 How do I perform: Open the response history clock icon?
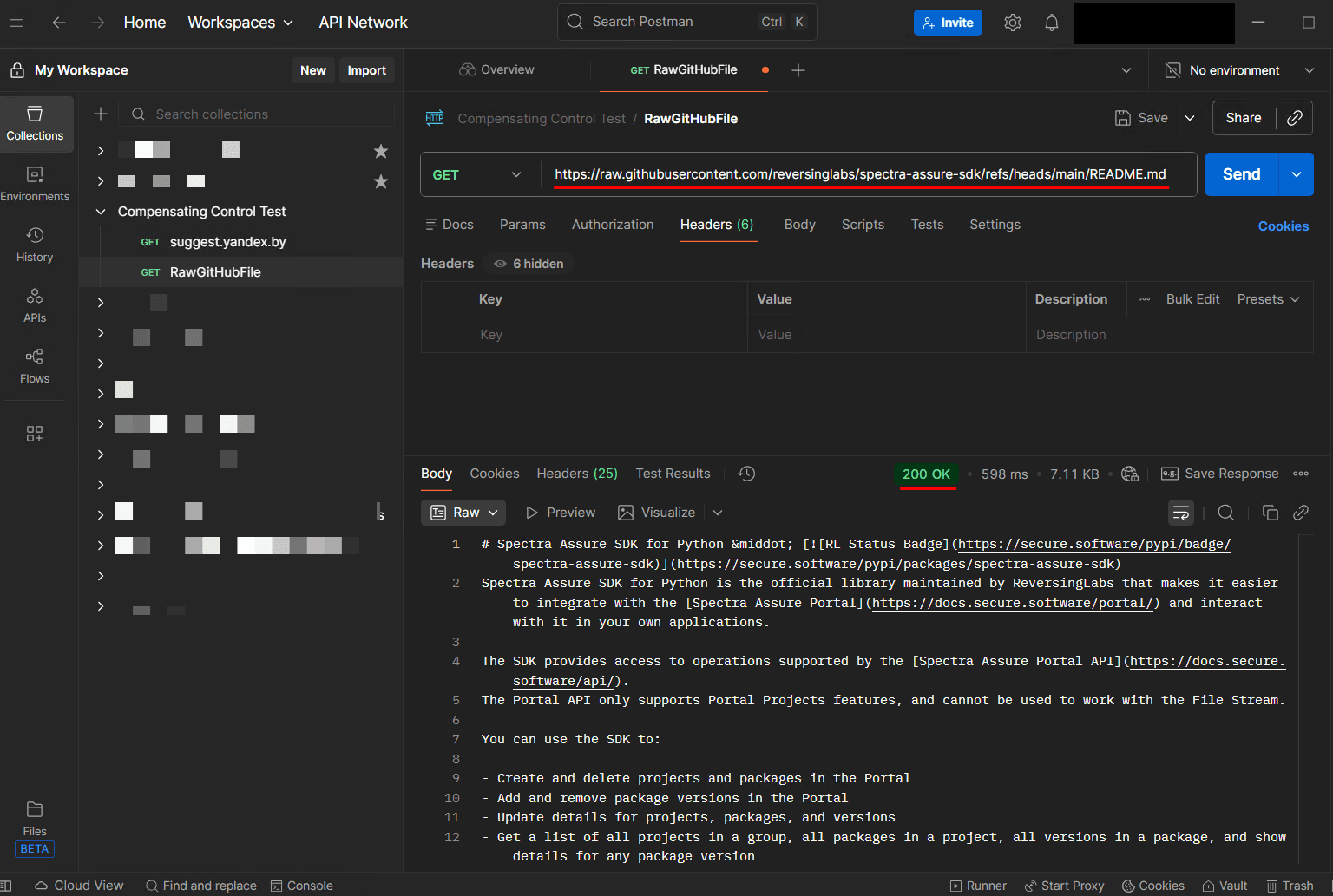(746, 474)
